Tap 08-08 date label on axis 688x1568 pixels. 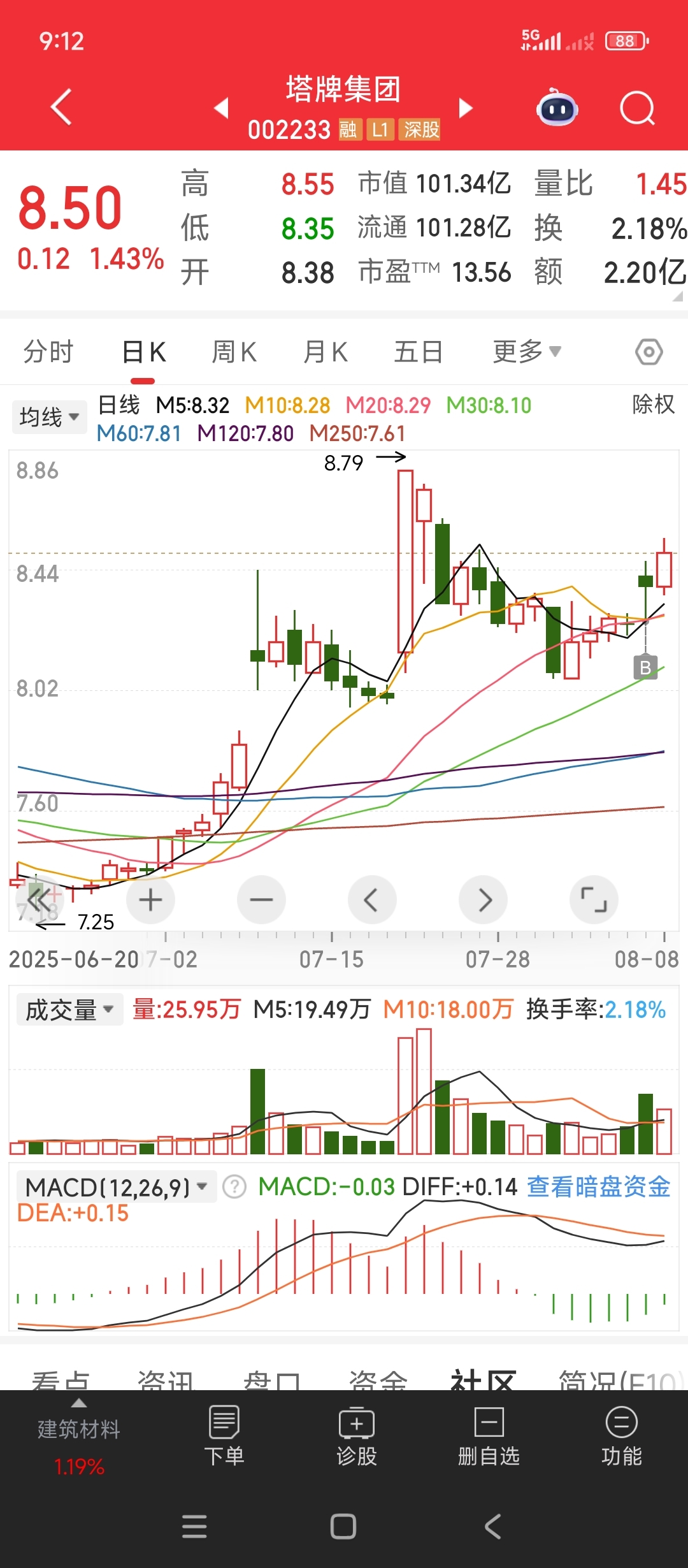click(647, 959)
